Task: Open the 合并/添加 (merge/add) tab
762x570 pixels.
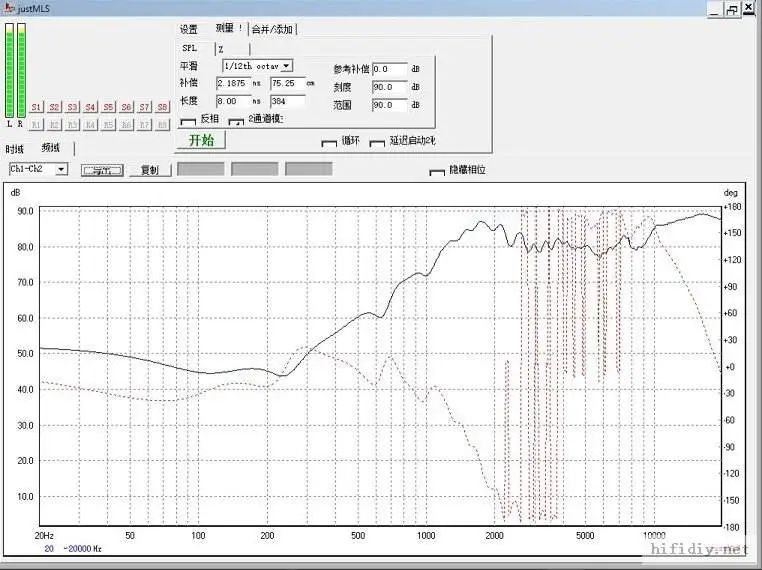Action: [273, 29]
